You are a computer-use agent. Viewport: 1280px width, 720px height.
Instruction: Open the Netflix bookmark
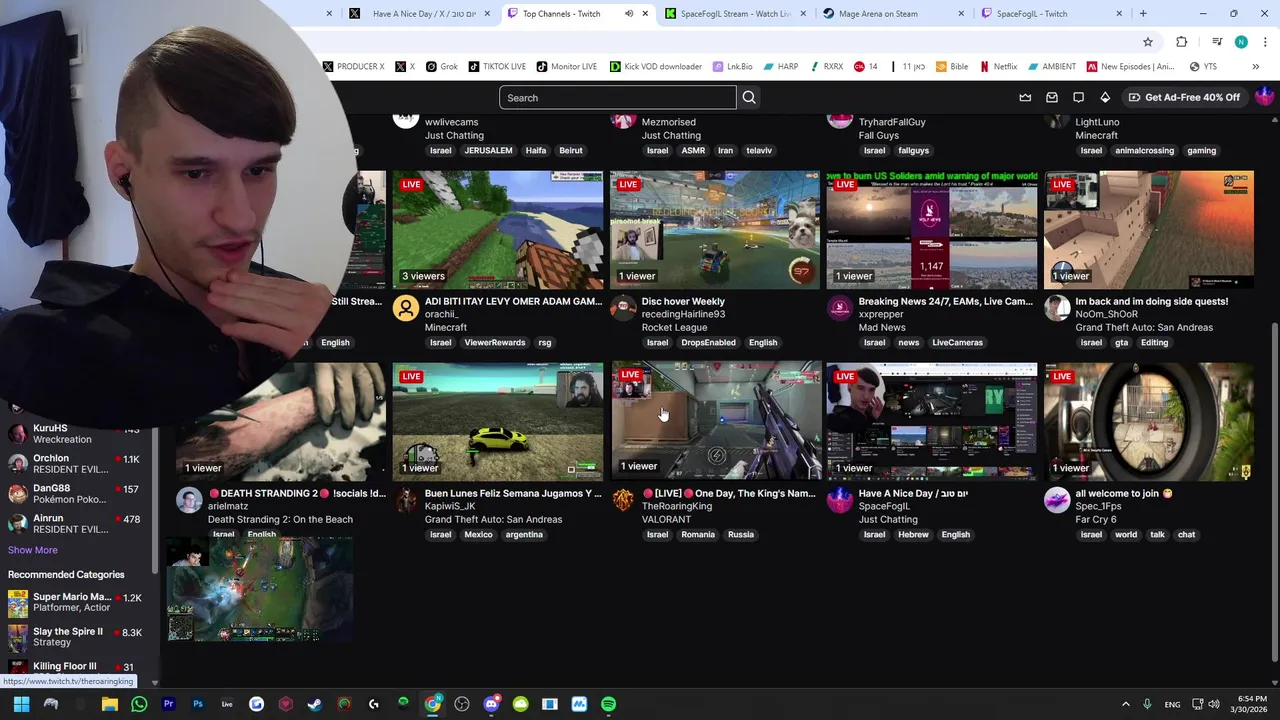[998, 67]
